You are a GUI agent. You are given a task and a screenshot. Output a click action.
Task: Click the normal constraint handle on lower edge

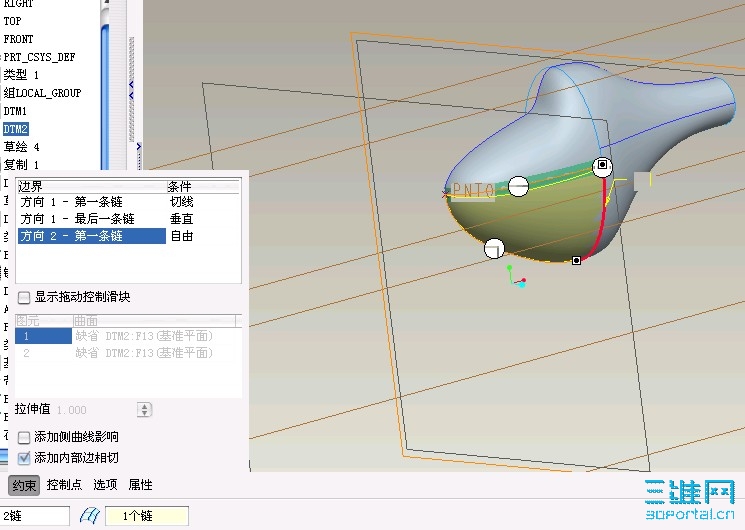[494, 249]
